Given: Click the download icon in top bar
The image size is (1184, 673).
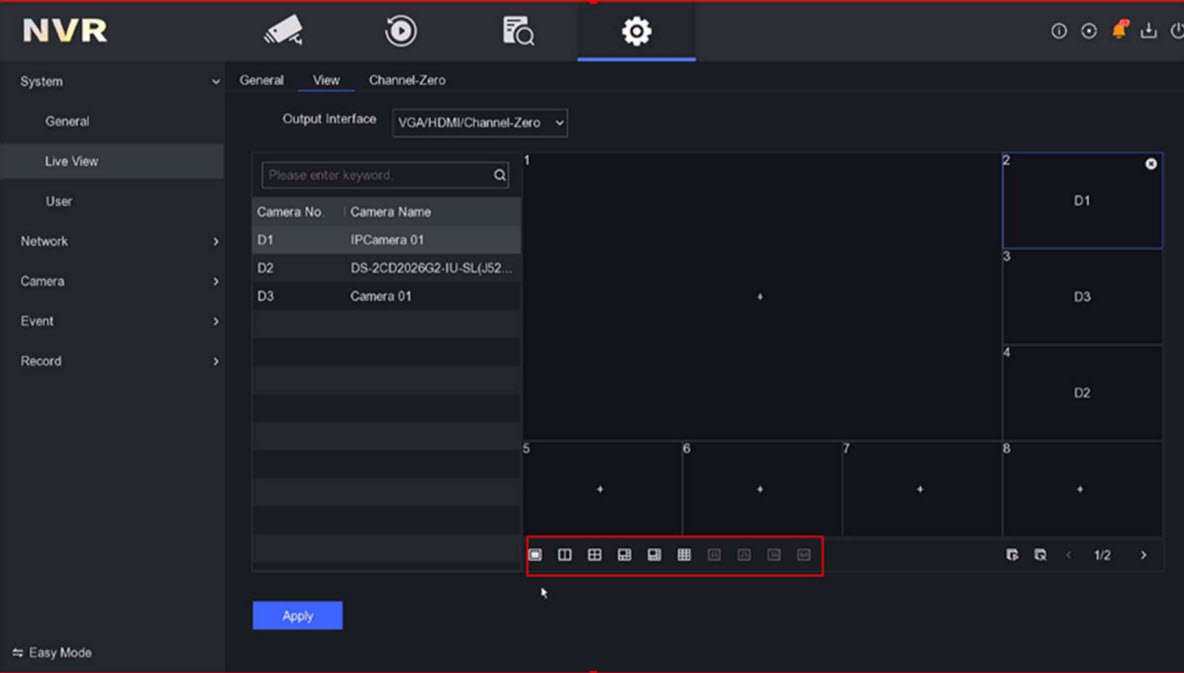Looking at the screenshot, I should tap(1149, 31).
